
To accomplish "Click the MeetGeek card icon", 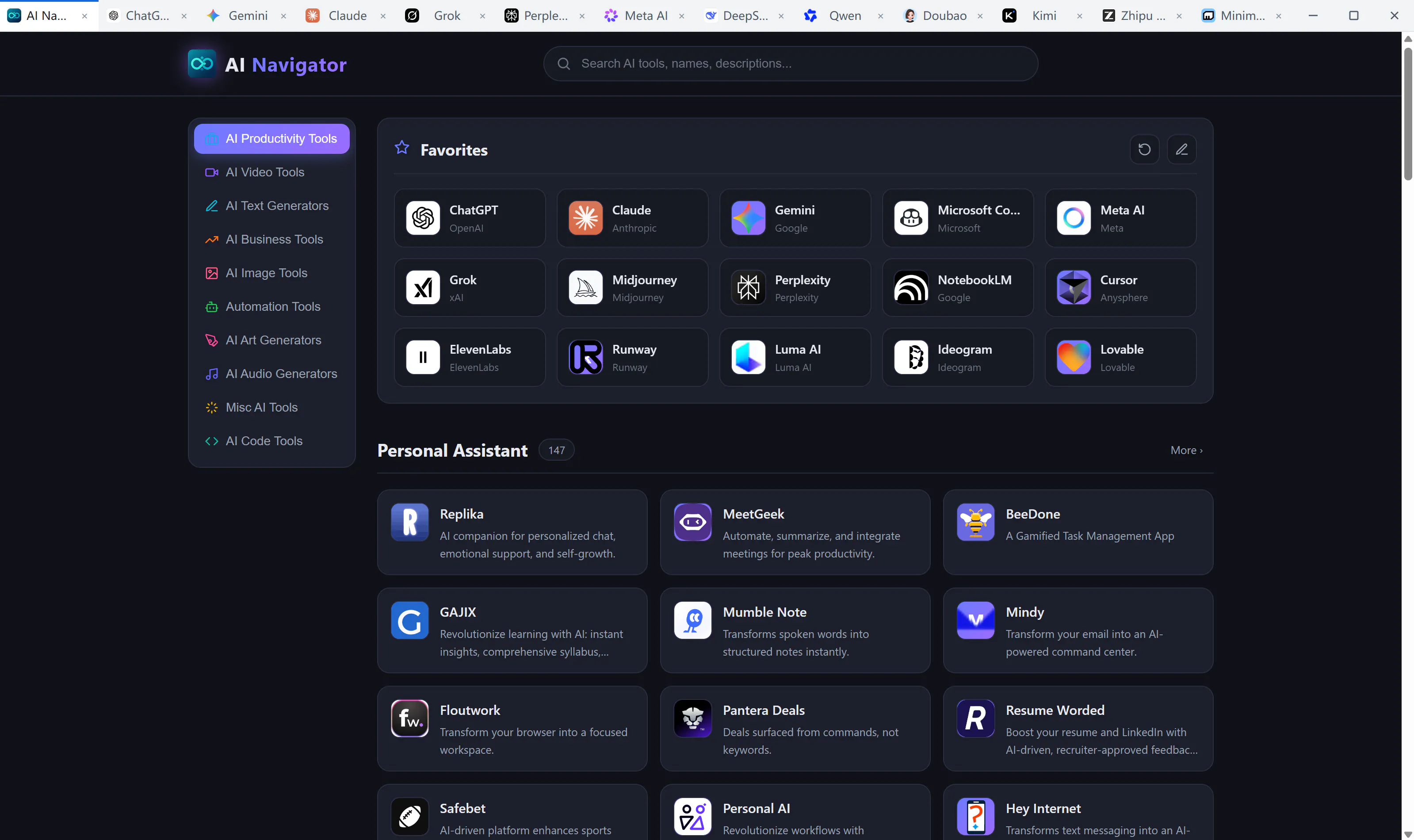I will coord(692,522).
